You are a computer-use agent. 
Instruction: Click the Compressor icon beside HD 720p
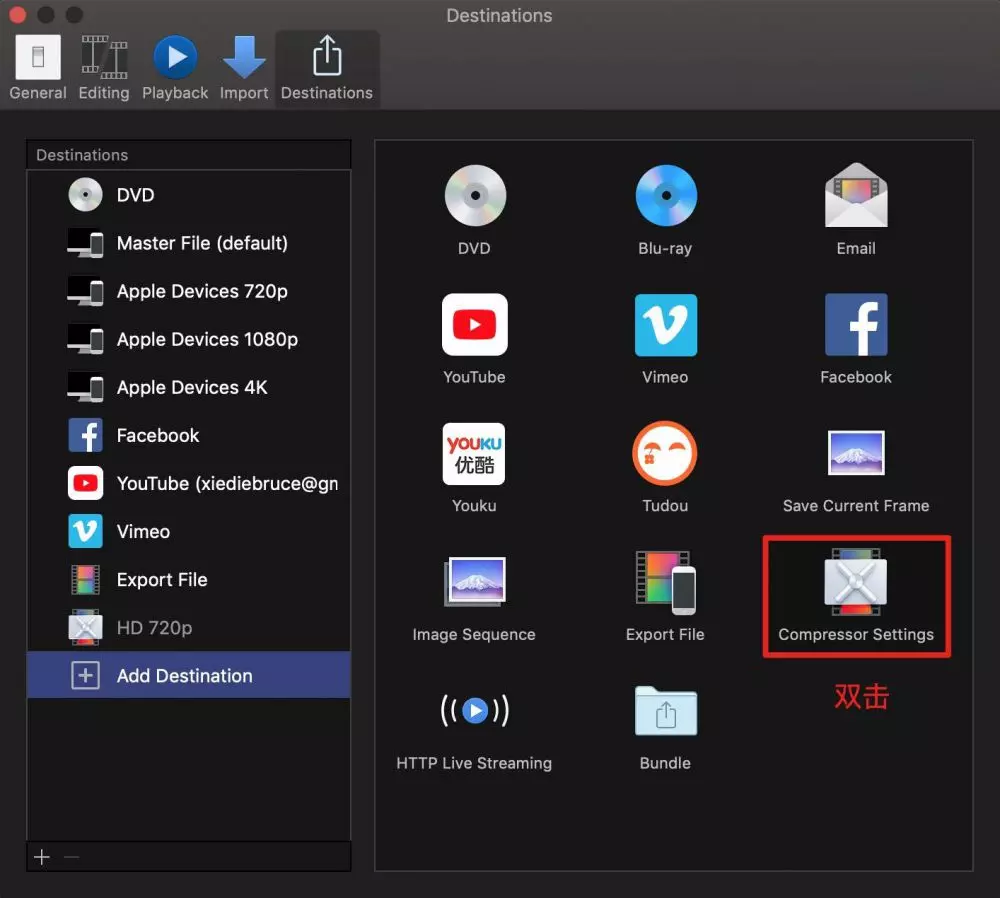[x=85, y=628]
